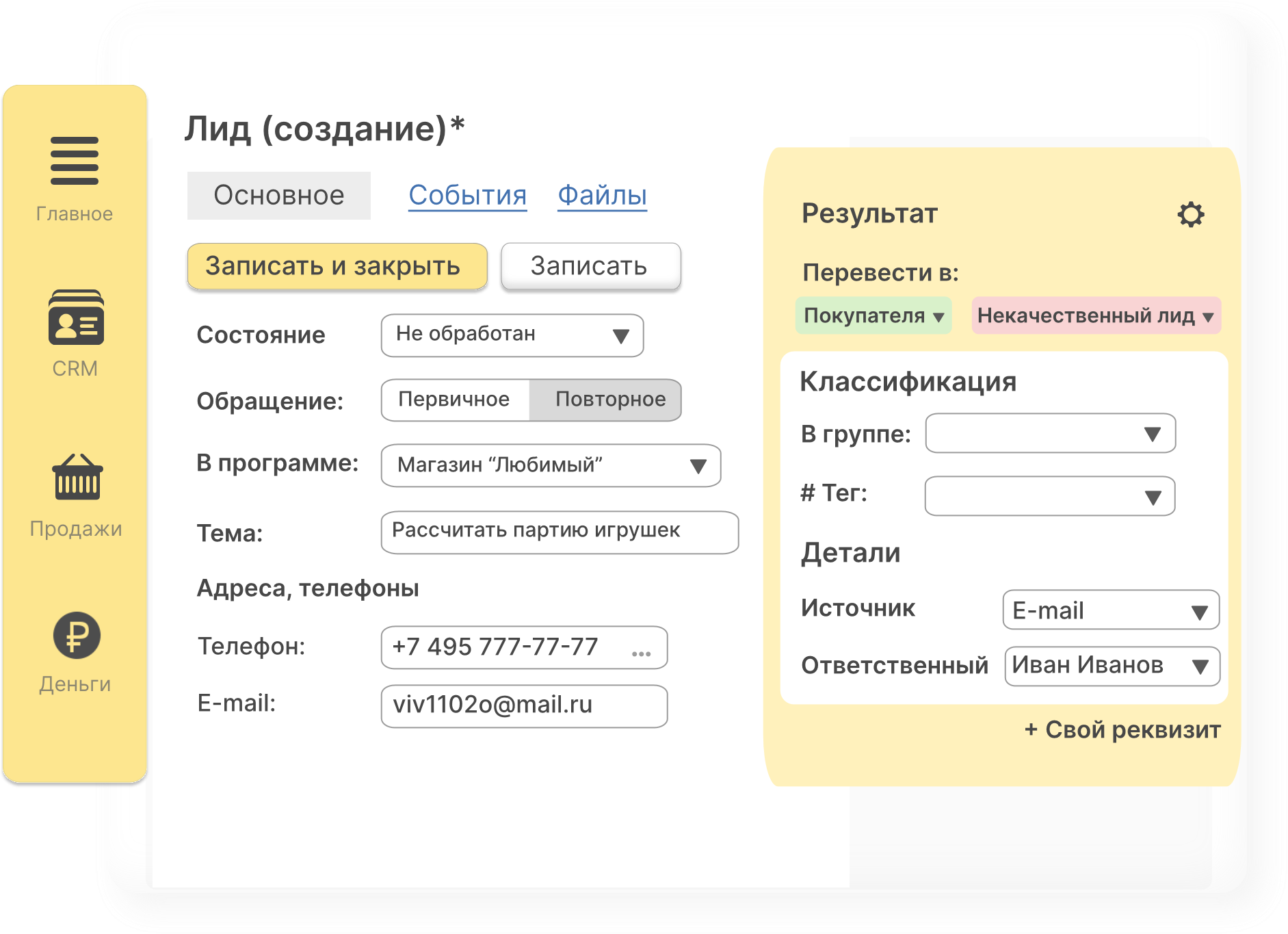
Task: Click the green Покупателя conversion tag
Action: (873, 315)
